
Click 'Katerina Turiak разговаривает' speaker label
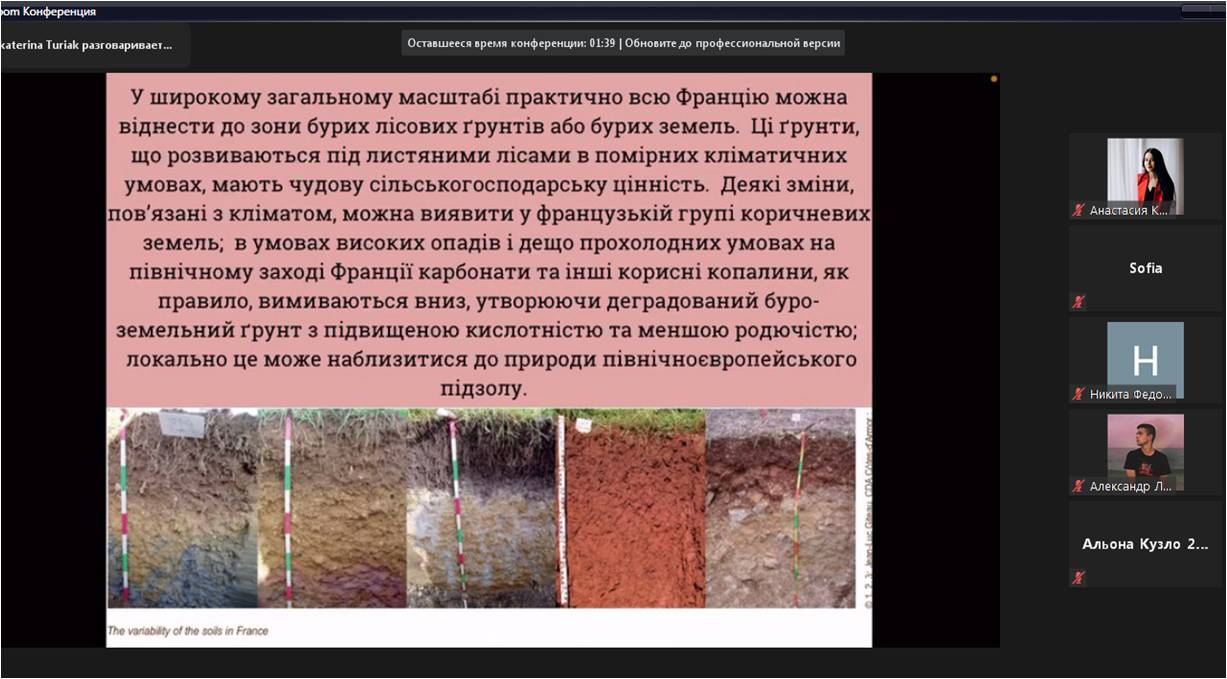click(x=86, y=45)
